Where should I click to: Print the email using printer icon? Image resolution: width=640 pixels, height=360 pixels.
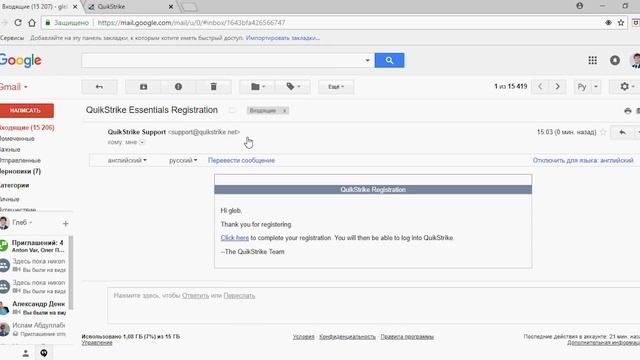(x=628, y=111)
